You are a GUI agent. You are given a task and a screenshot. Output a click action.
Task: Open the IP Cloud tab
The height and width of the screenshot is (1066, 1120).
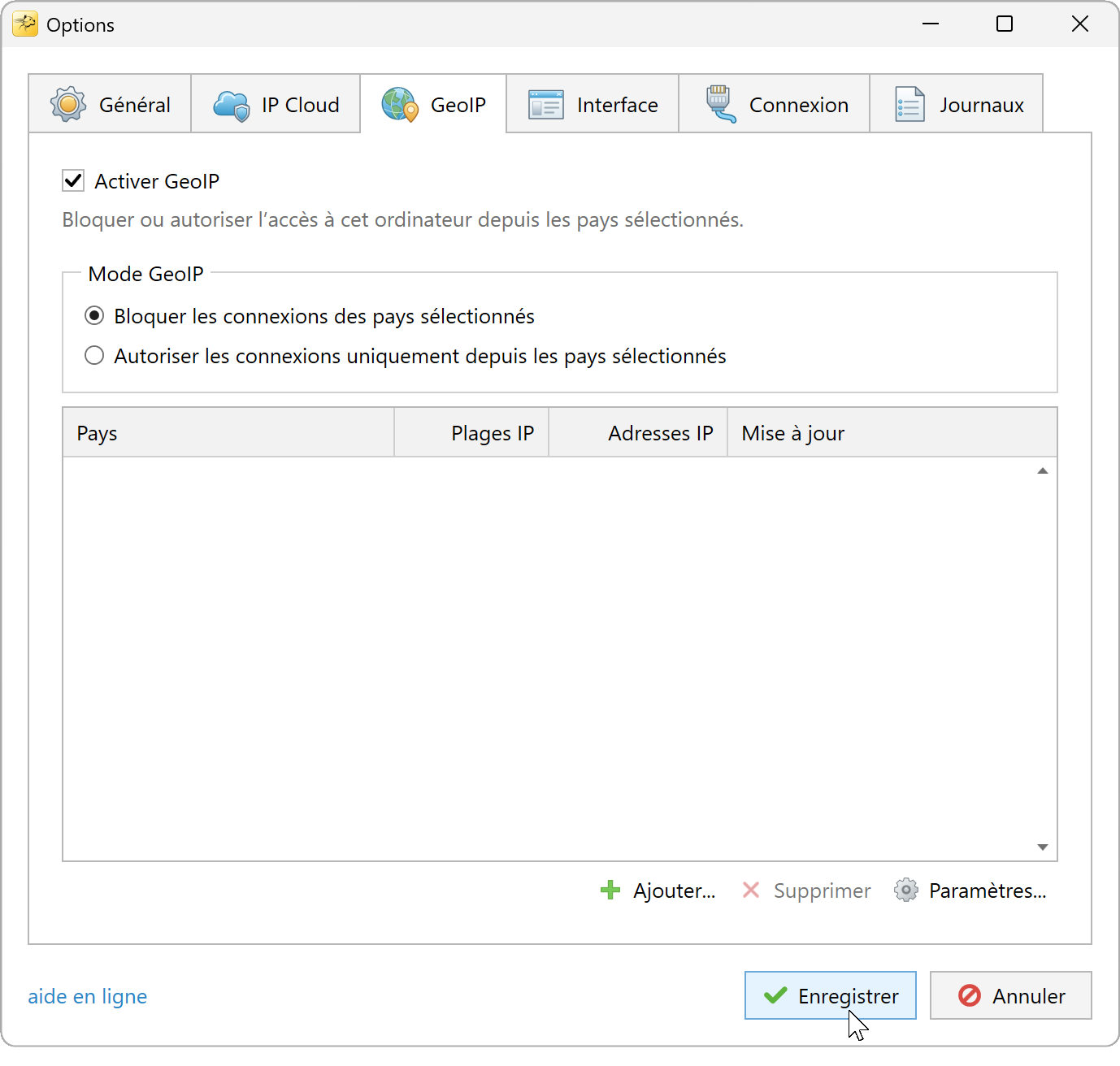coord(276,104)
